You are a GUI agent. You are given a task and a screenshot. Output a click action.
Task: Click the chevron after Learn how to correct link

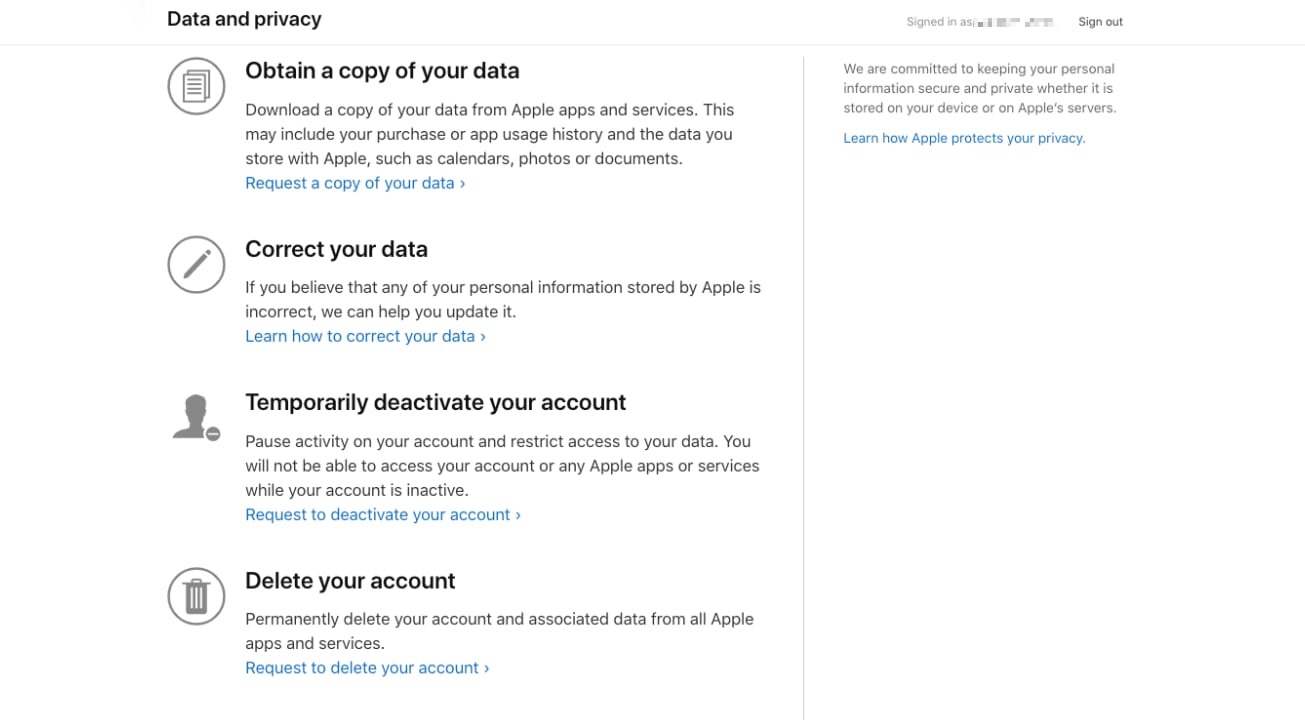click(x=483, y=336)
